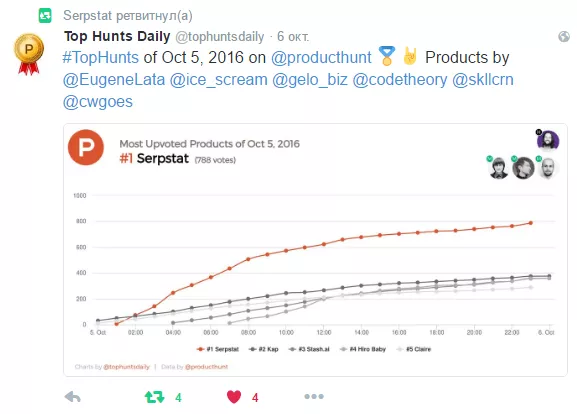The height and width of the screenshot is (414, 577).
Task: Open the Top Hunts Daily medal avatar
Action: tap(29, 54)
